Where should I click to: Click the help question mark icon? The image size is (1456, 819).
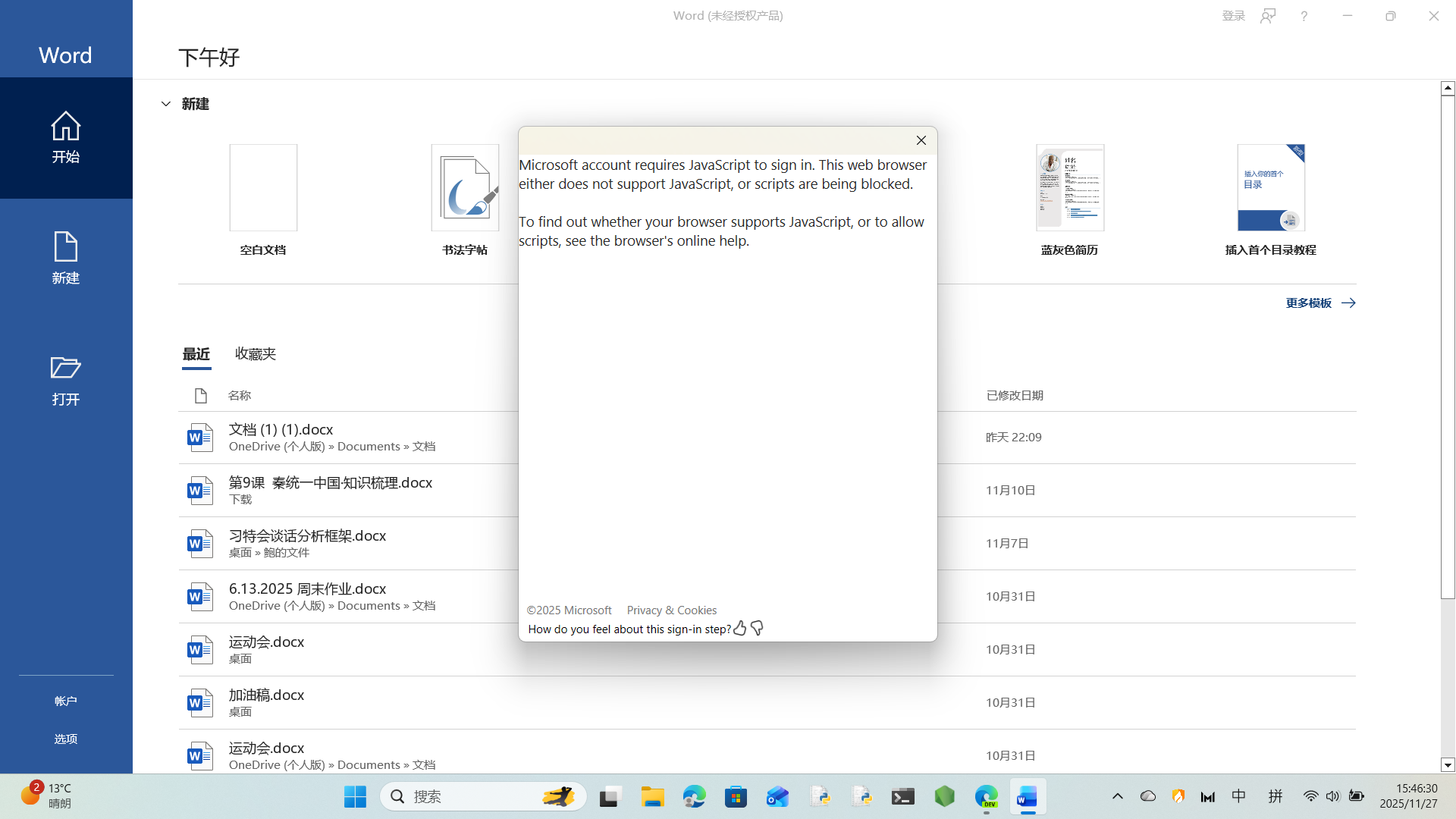(1304, 16)
